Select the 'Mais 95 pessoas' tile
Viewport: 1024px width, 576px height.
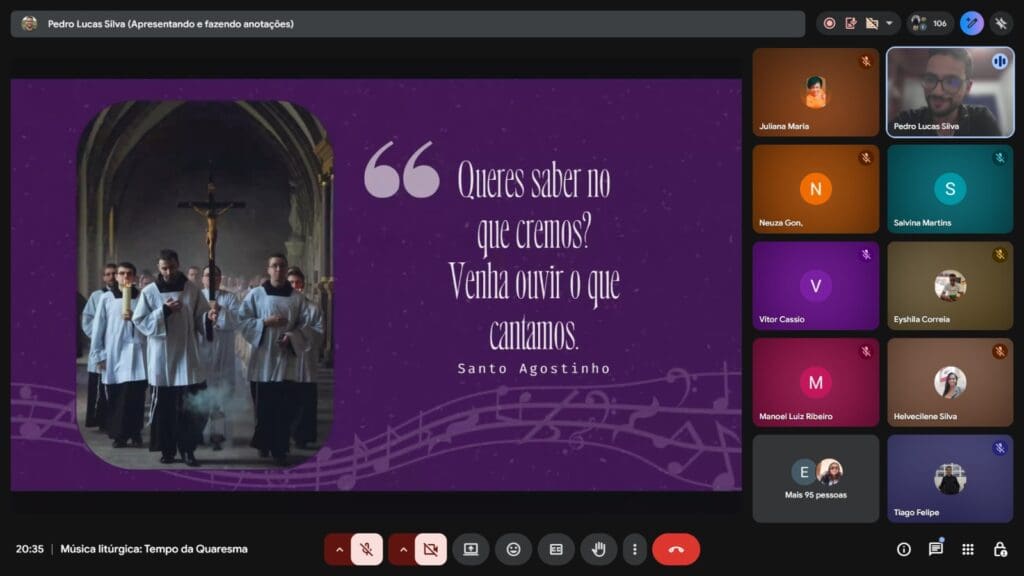[815, 478]
